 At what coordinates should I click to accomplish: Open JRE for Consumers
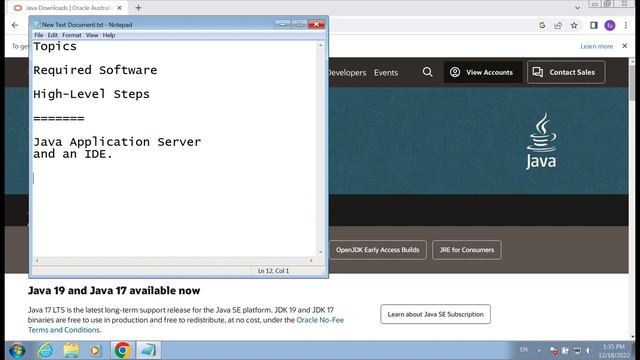[467, 250]
